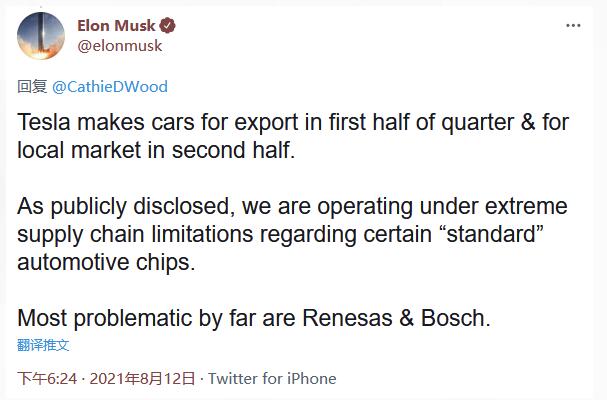
Task: Click the 回复 reply label
Action: [x=32, y=86]
